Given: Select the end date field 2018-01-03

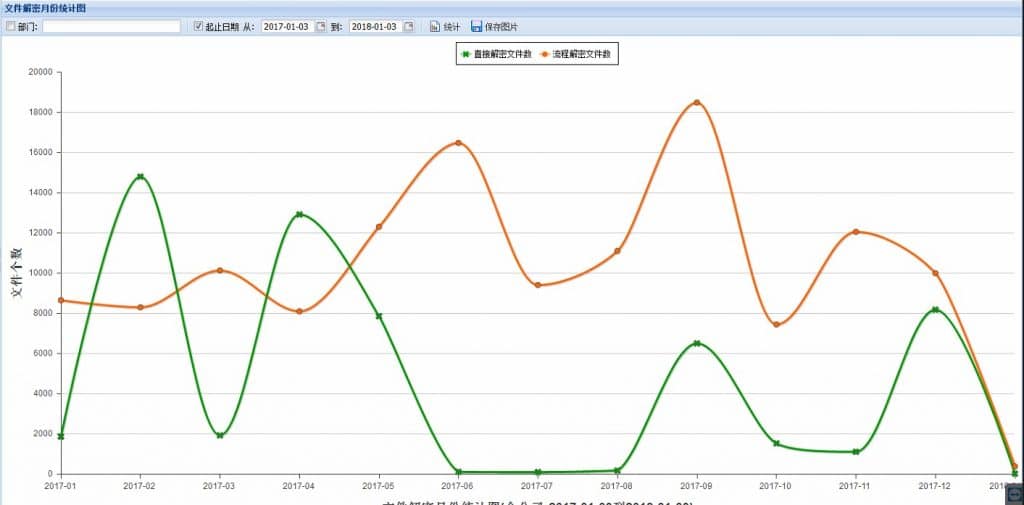Looking at the screenshot, I should tap(376, 27).
